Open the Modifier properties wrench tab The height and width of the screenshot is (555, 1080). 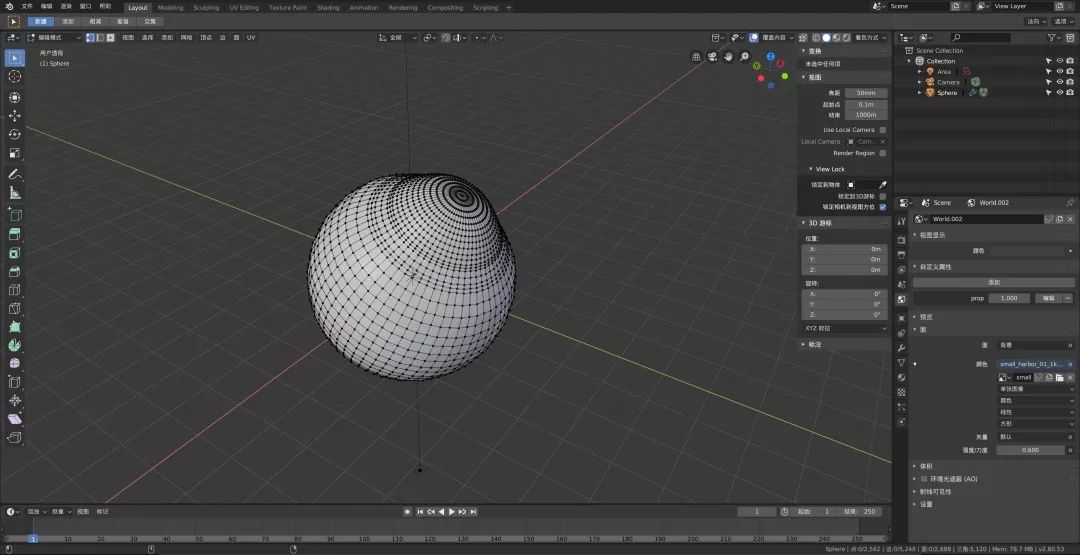click(902, 348)
